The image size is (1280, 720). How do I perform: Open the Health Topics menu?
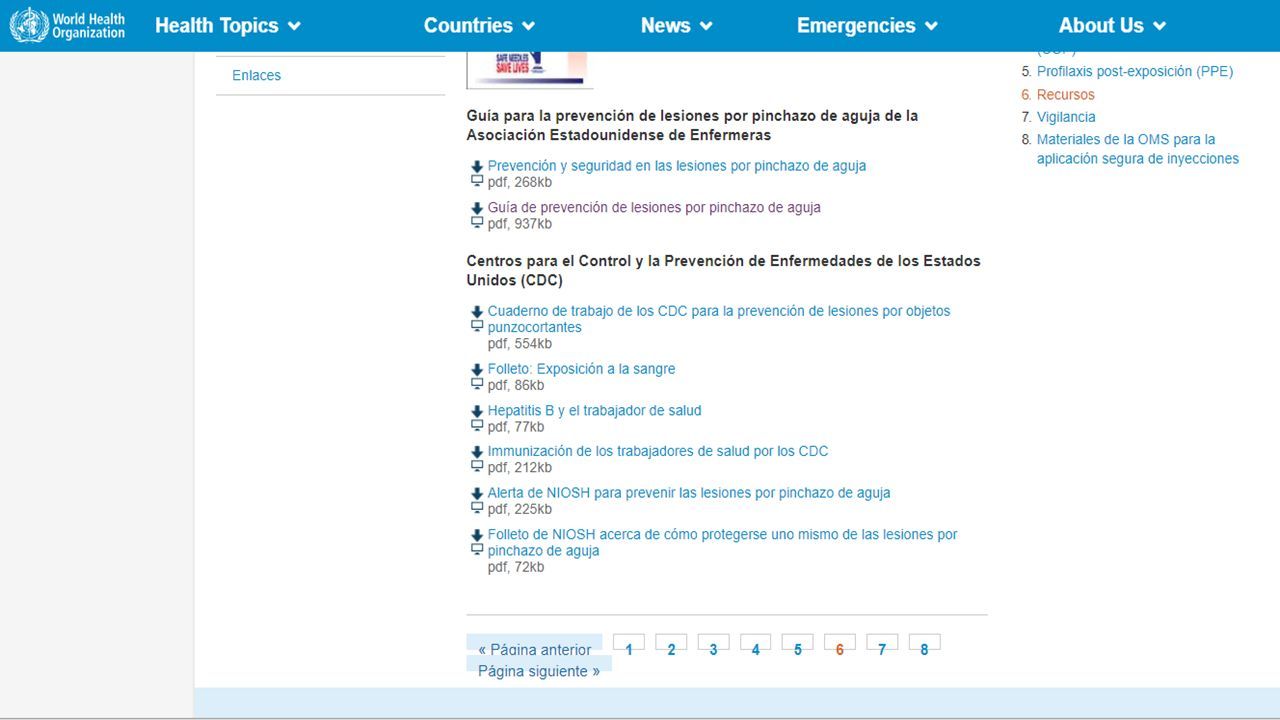click(x=228, y=26)
